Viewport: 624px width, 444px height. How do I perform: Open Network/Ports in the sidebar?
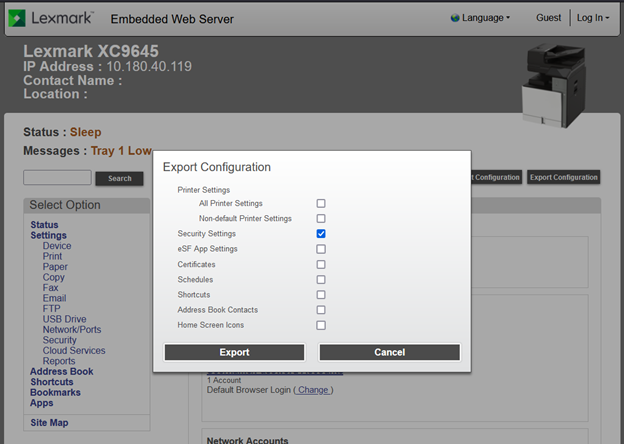click(71, 330)
